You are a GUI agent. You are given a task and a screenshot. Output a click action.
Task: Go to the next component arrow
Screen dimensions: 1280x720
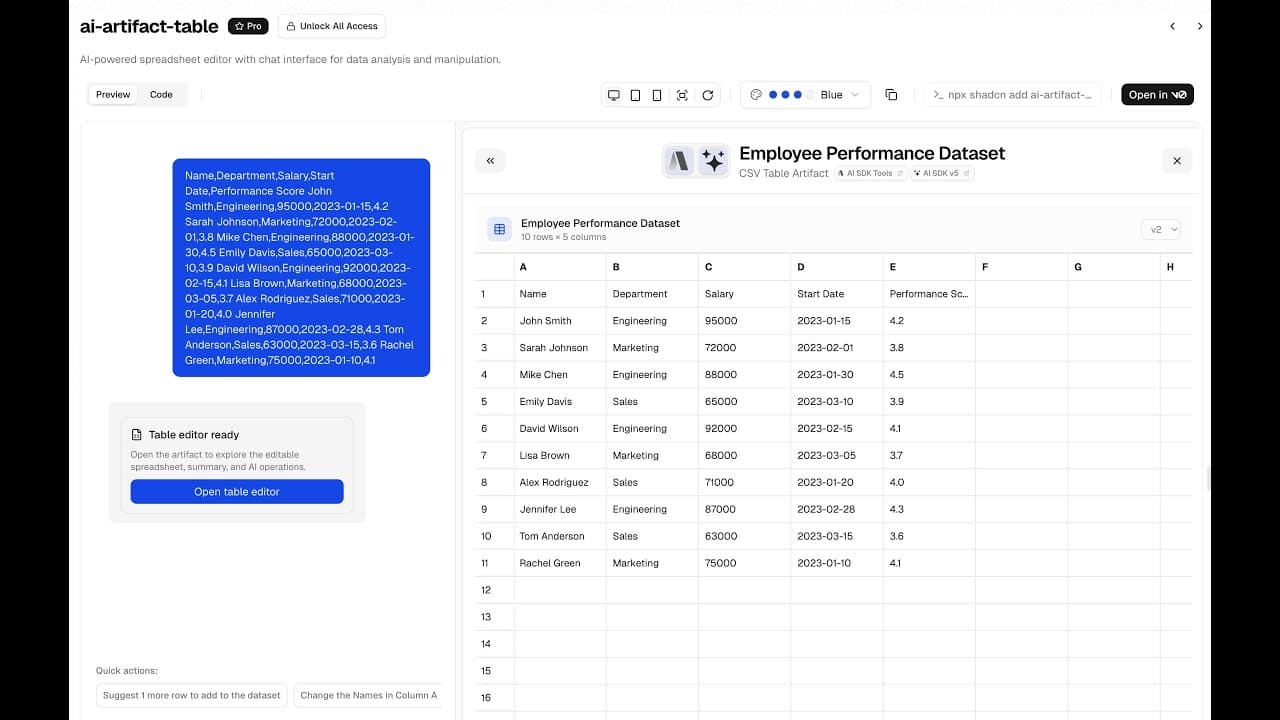(x=1200, y=27)
